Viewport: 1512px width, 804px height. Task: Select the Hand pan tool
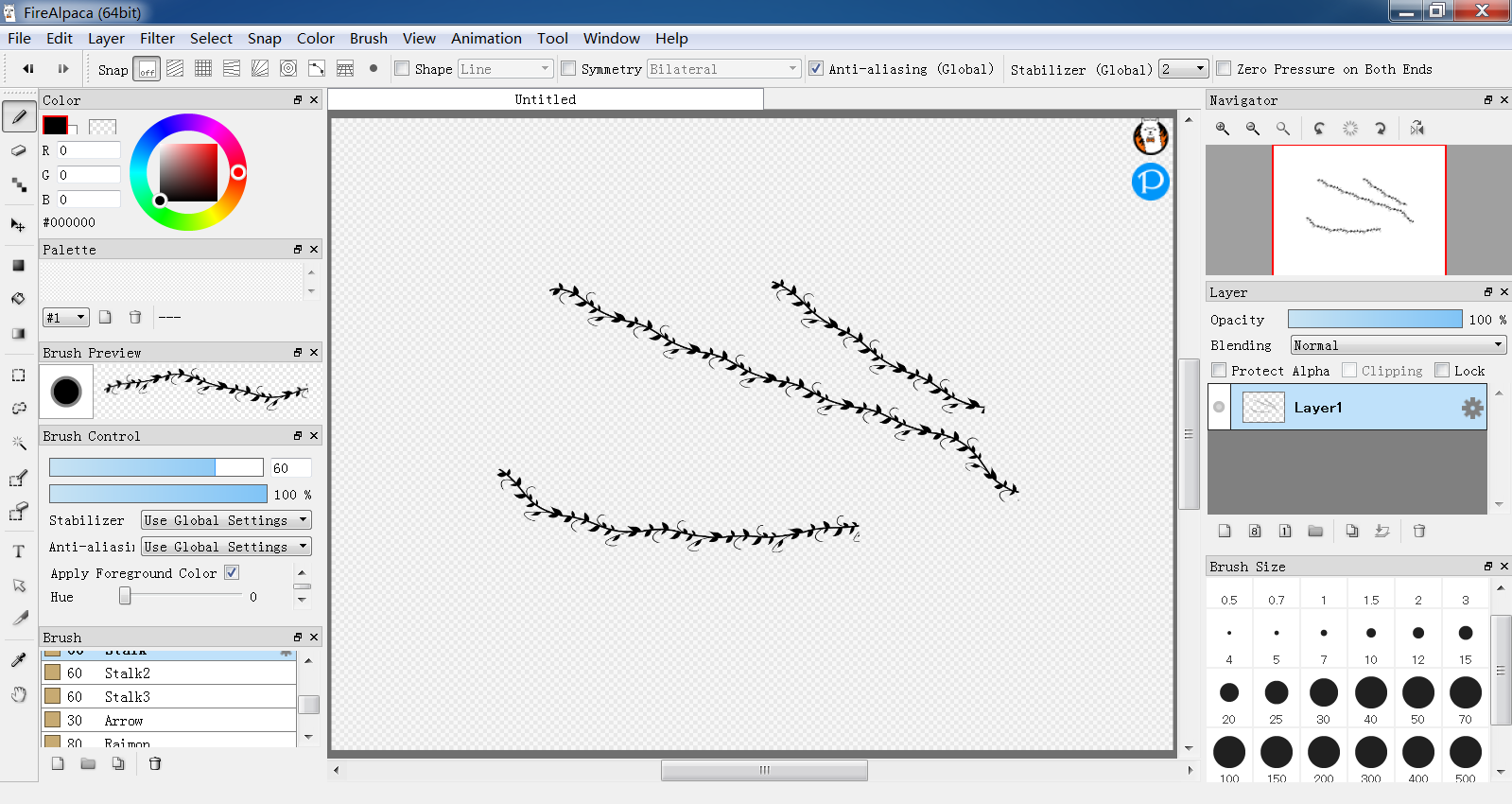click(18, 695)
